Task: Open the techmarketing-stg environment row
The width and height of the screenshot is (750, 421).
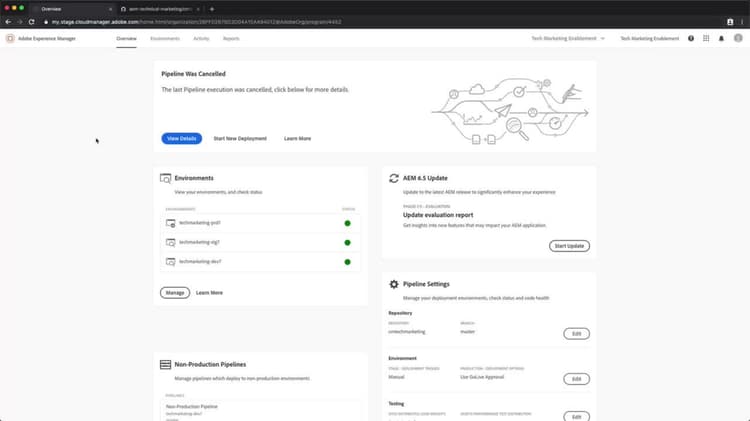Action: click(260, 243)
